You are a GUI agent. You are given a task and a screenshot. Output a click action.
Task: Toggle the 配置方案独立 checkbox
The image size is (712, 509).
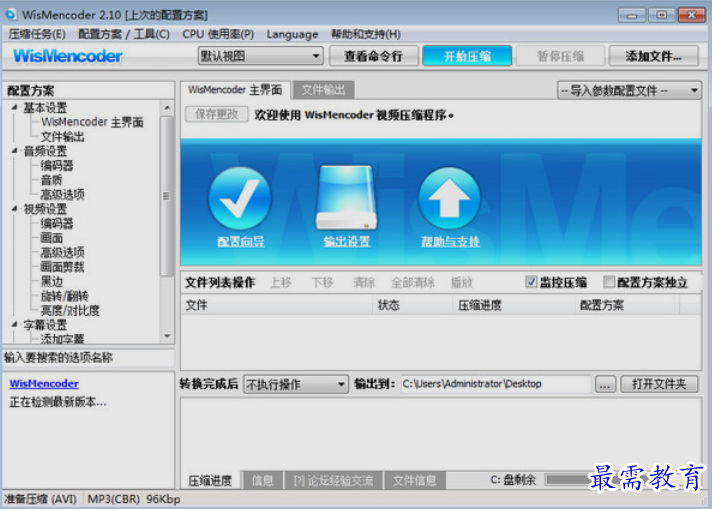click(609, 282)
